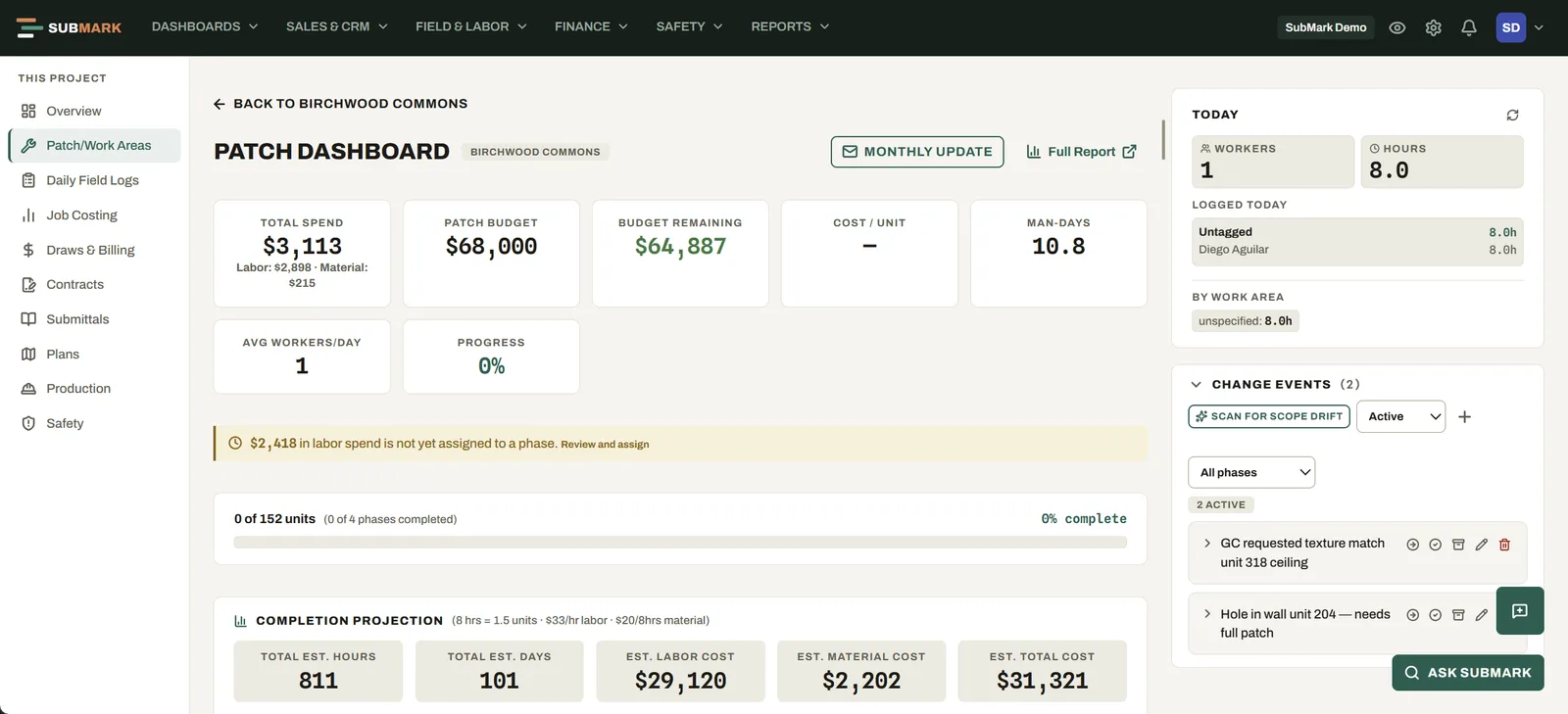1568x714 pixels.
Task: Open the Field & Labor dropdown menu
Action: [x=471, y=26]
